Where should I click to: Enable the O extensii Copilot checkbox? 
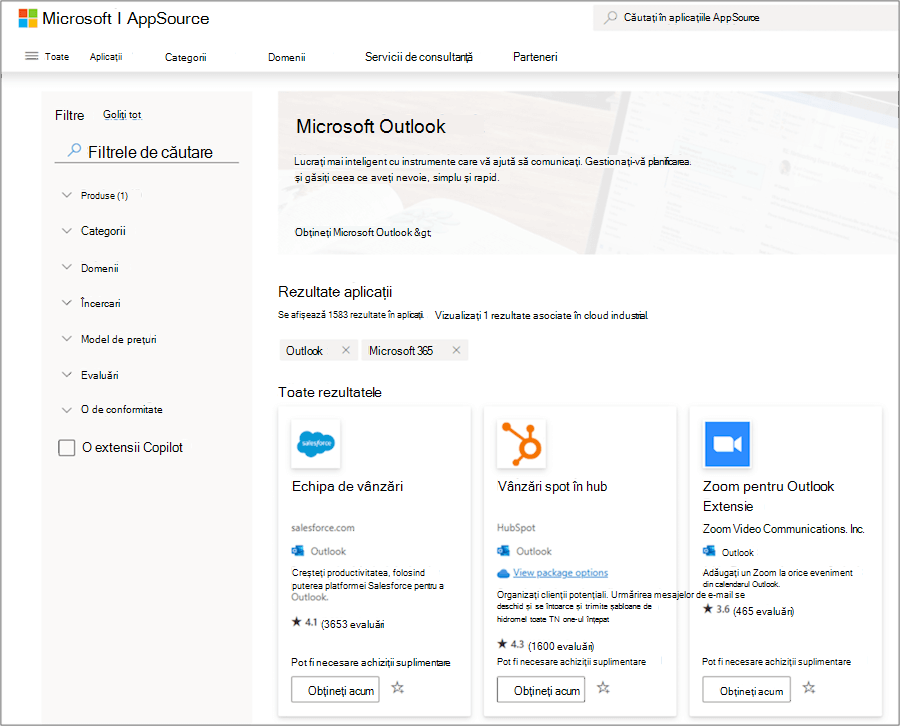click(67, 448)
